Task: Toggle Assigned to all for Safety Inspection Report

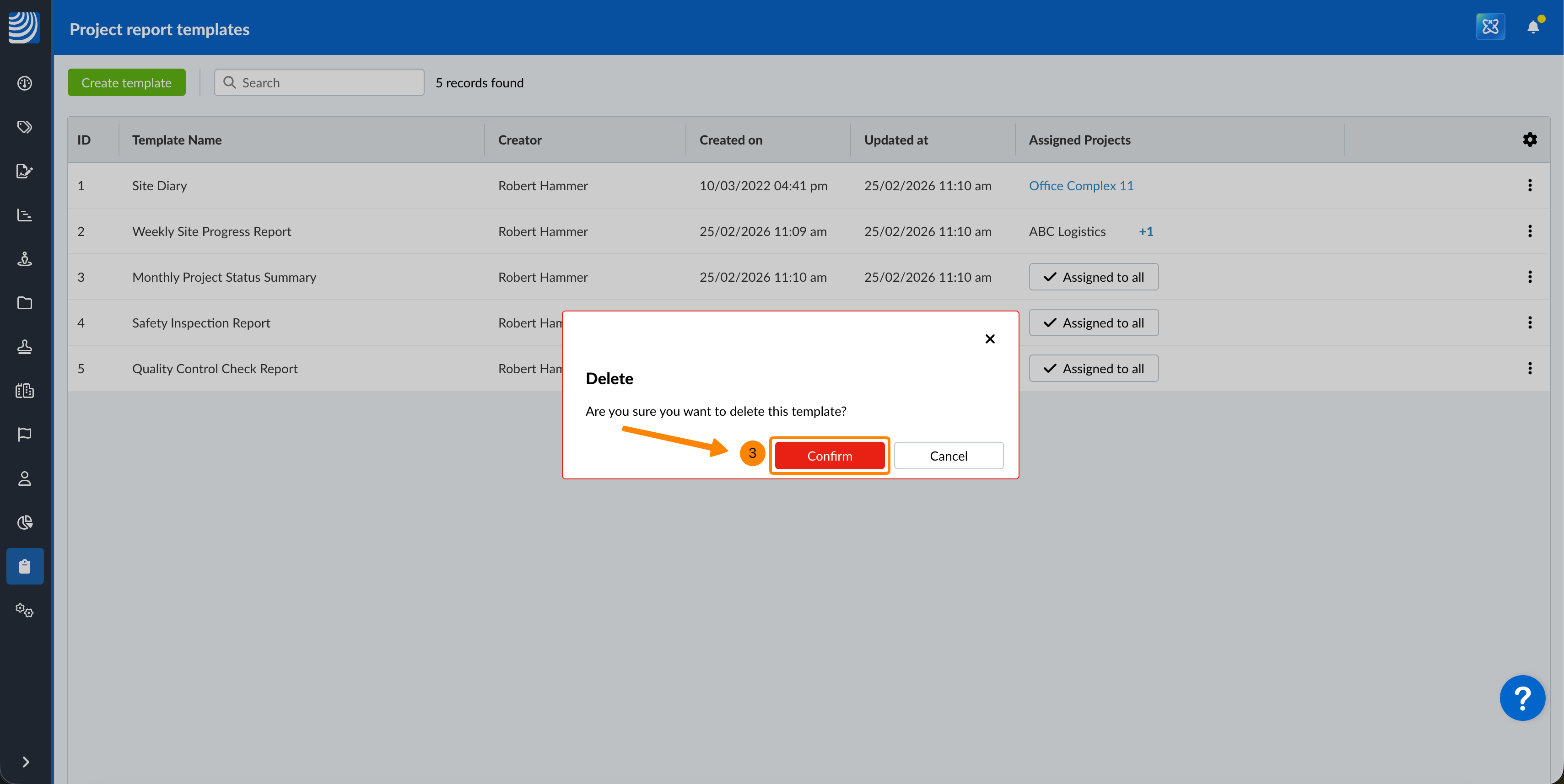Action: tap(1094, 323)
